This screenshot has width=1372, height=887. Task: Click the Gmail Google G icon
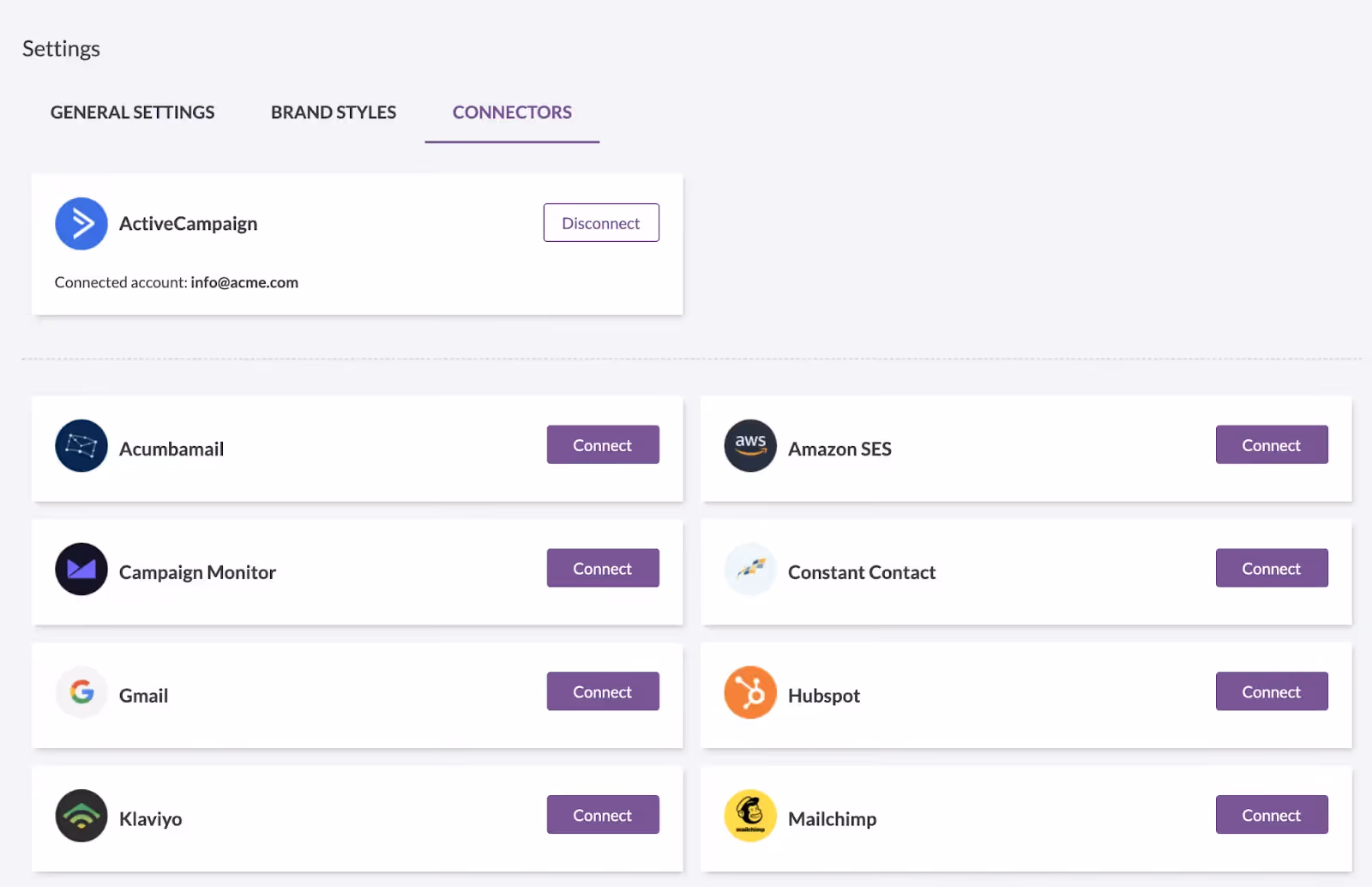click(x=81, y=692)
